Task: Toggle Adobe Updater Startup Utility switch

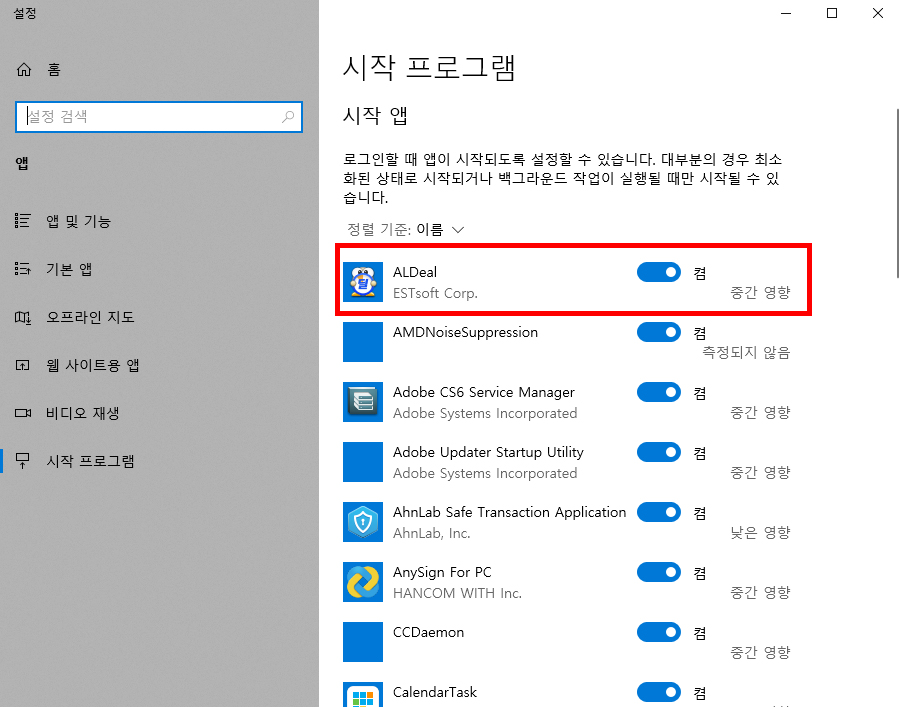Action: coord(659,452)
